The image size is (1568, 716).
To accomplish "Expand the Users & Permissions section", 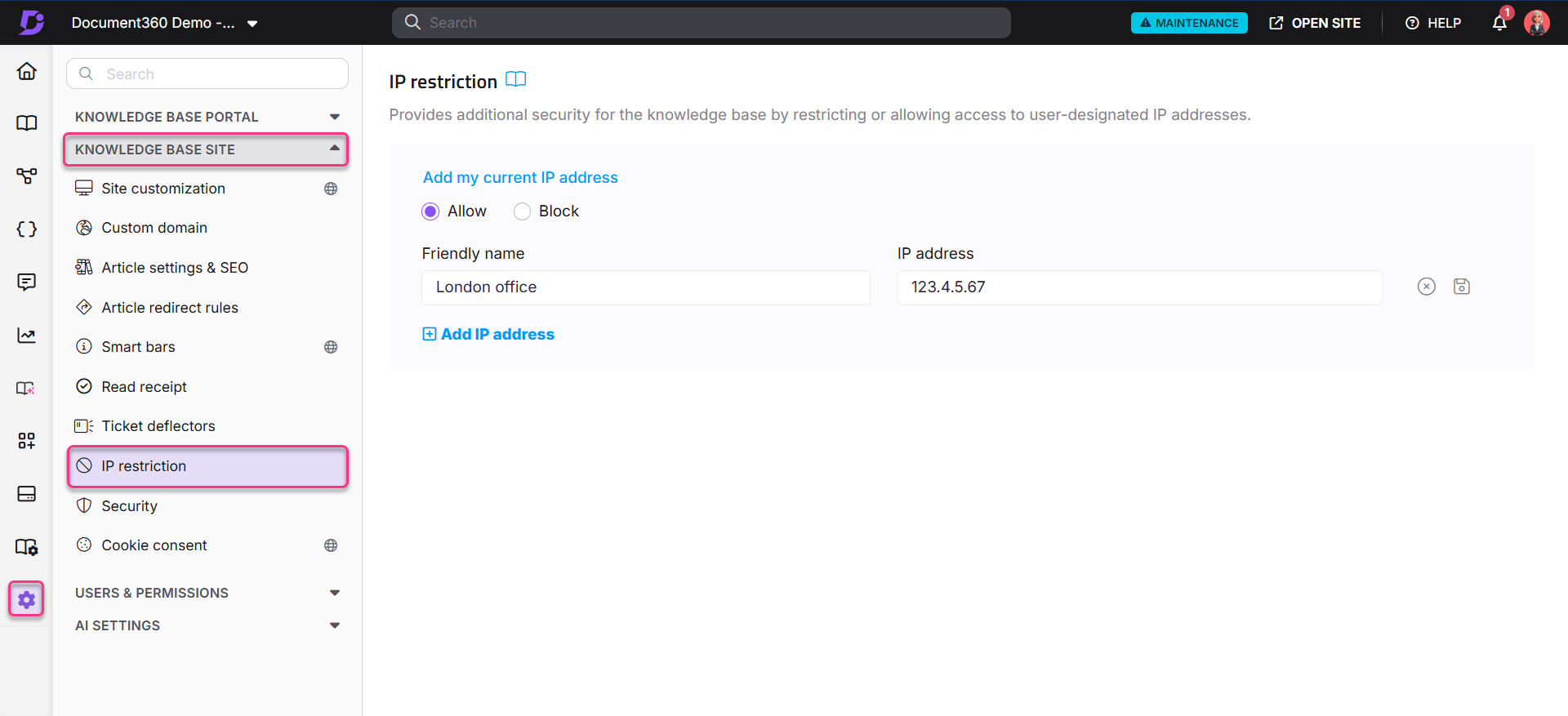I will pos(334,593).
